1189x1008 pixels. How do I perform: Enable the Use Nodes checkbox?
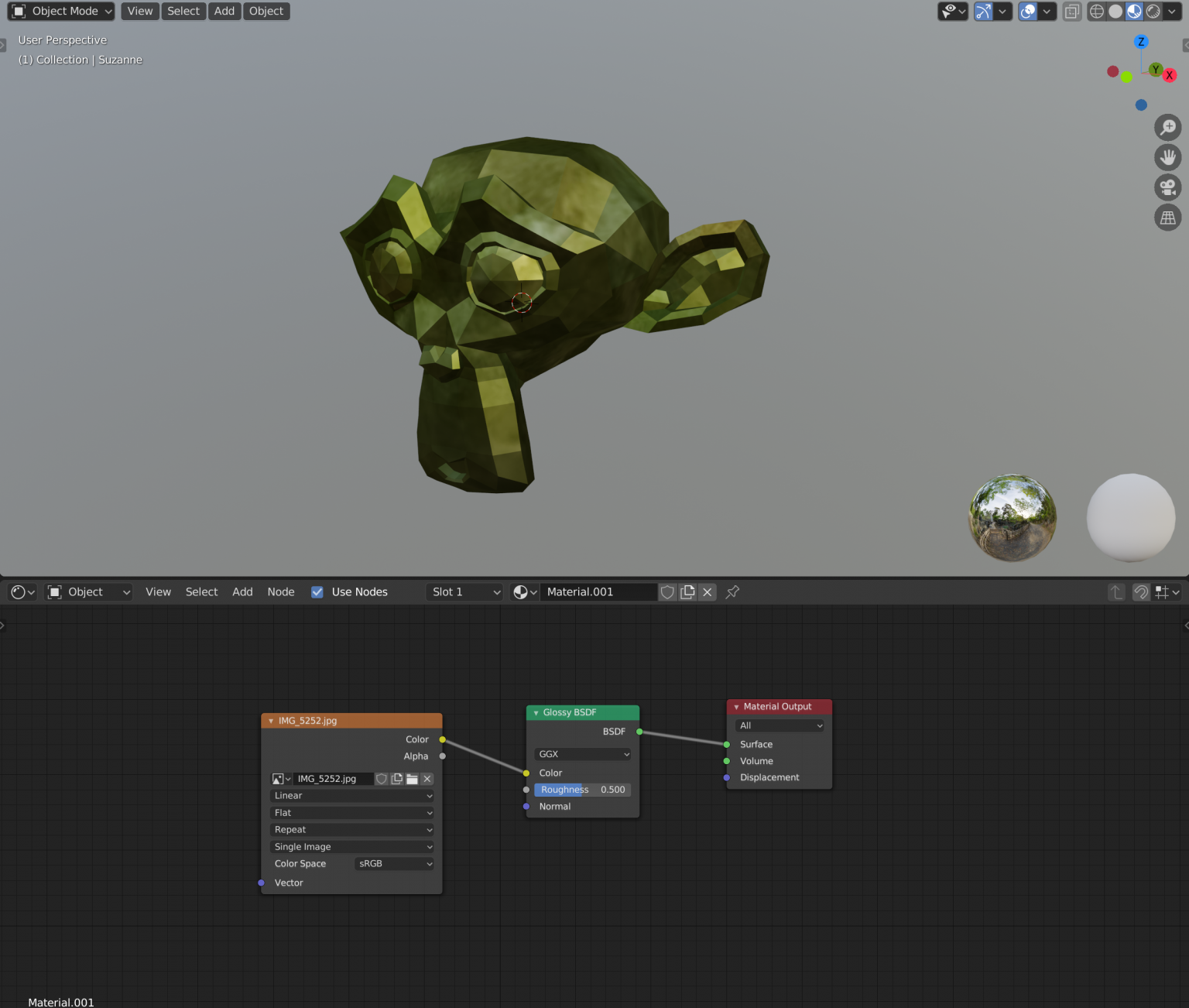tap(317, 591)
